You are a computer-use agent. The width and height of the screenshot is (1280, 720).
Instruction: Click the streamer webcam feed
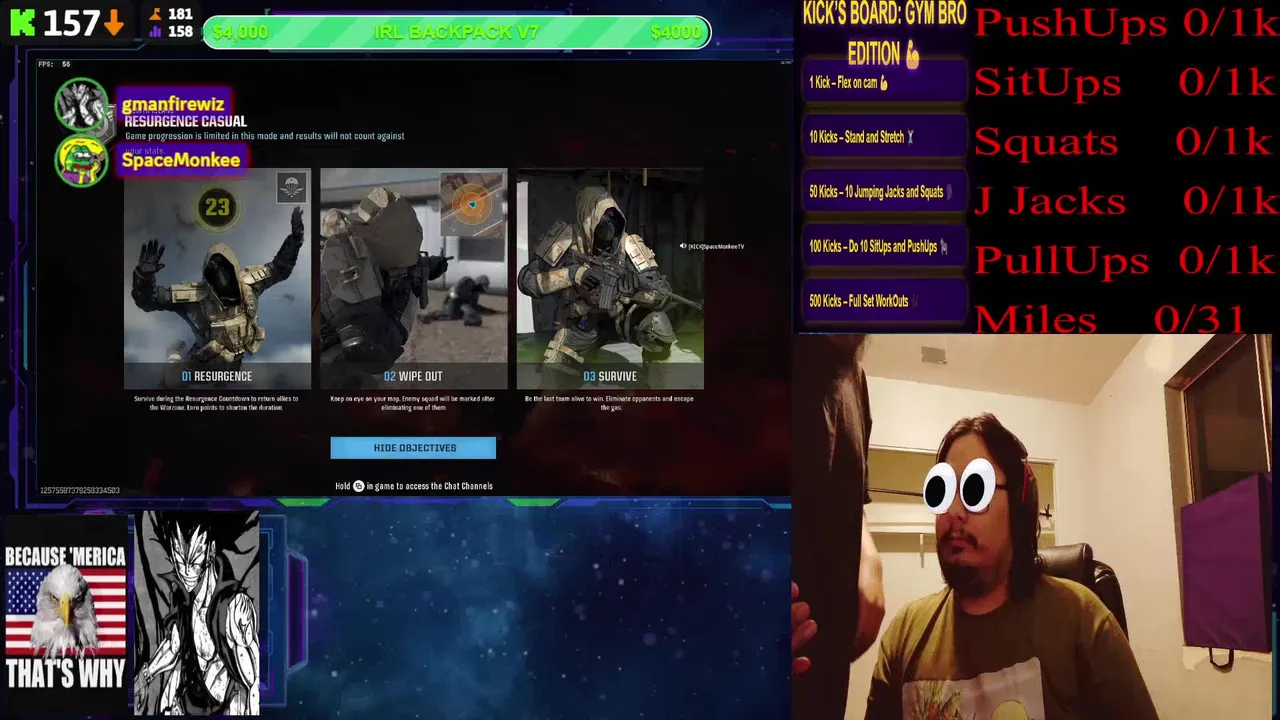click(x=1033, y=527)
